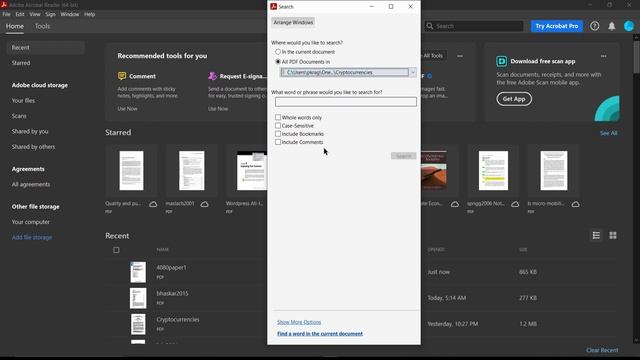Enable Whole words only checkbox
This screenshot has width=640, height=360.
tap(278, 117)
